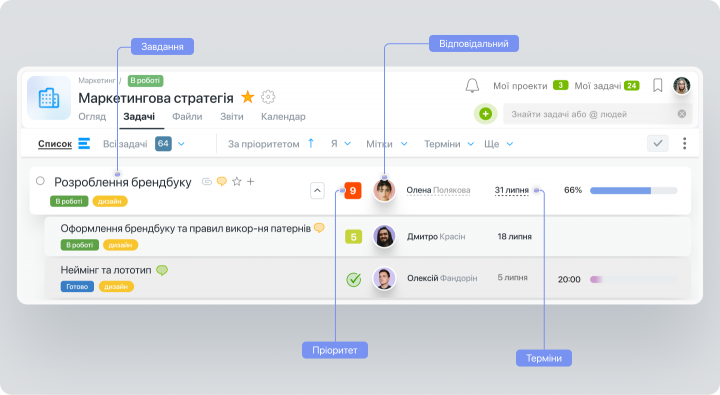Switch to the Звіти tab
The width and height of the screenshot is (720, 395).
coord(232,117)
